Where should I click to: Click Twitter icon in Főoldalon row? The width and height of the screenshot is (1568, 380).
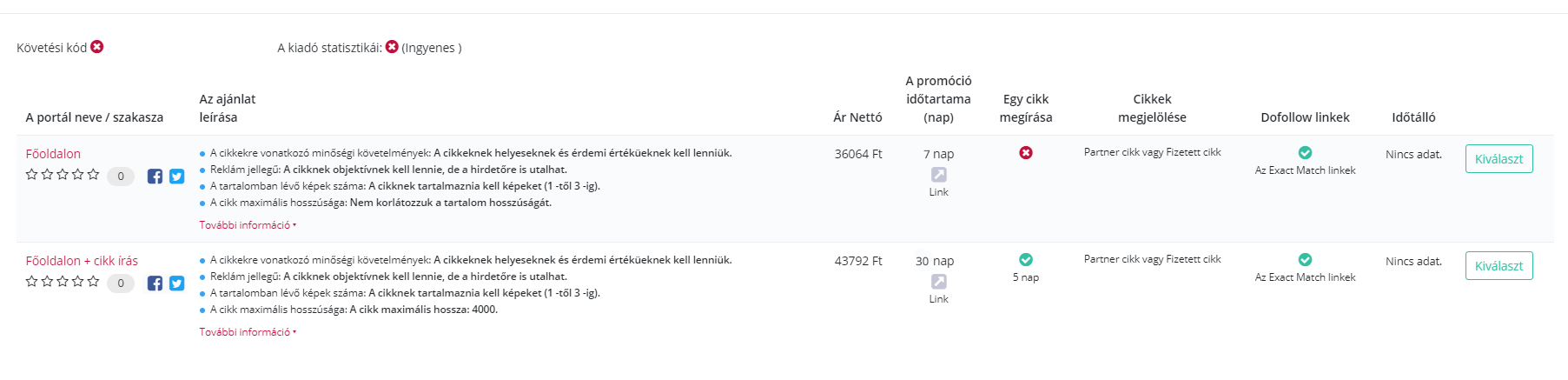coord(176,177)
